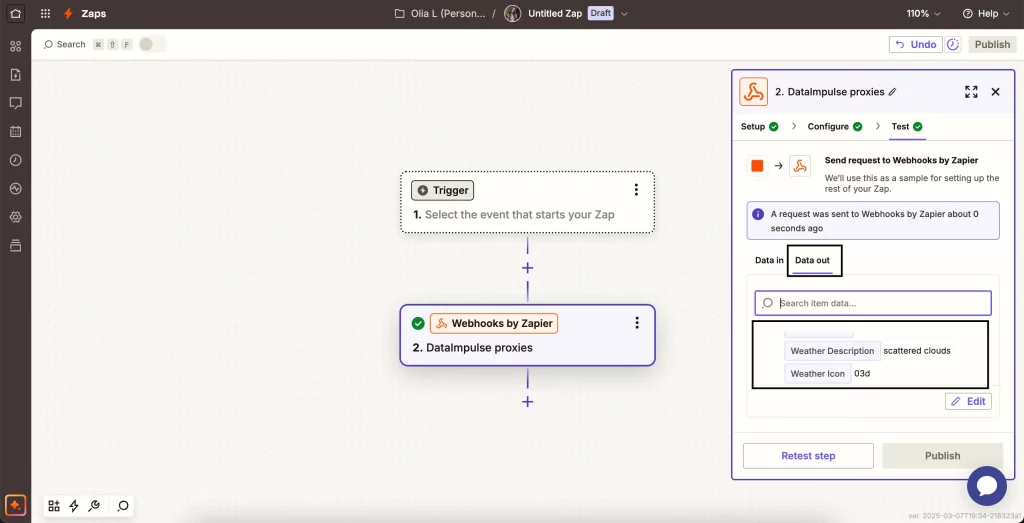Add a step below Webhooks by Zapier

click(x=528, y=402)
